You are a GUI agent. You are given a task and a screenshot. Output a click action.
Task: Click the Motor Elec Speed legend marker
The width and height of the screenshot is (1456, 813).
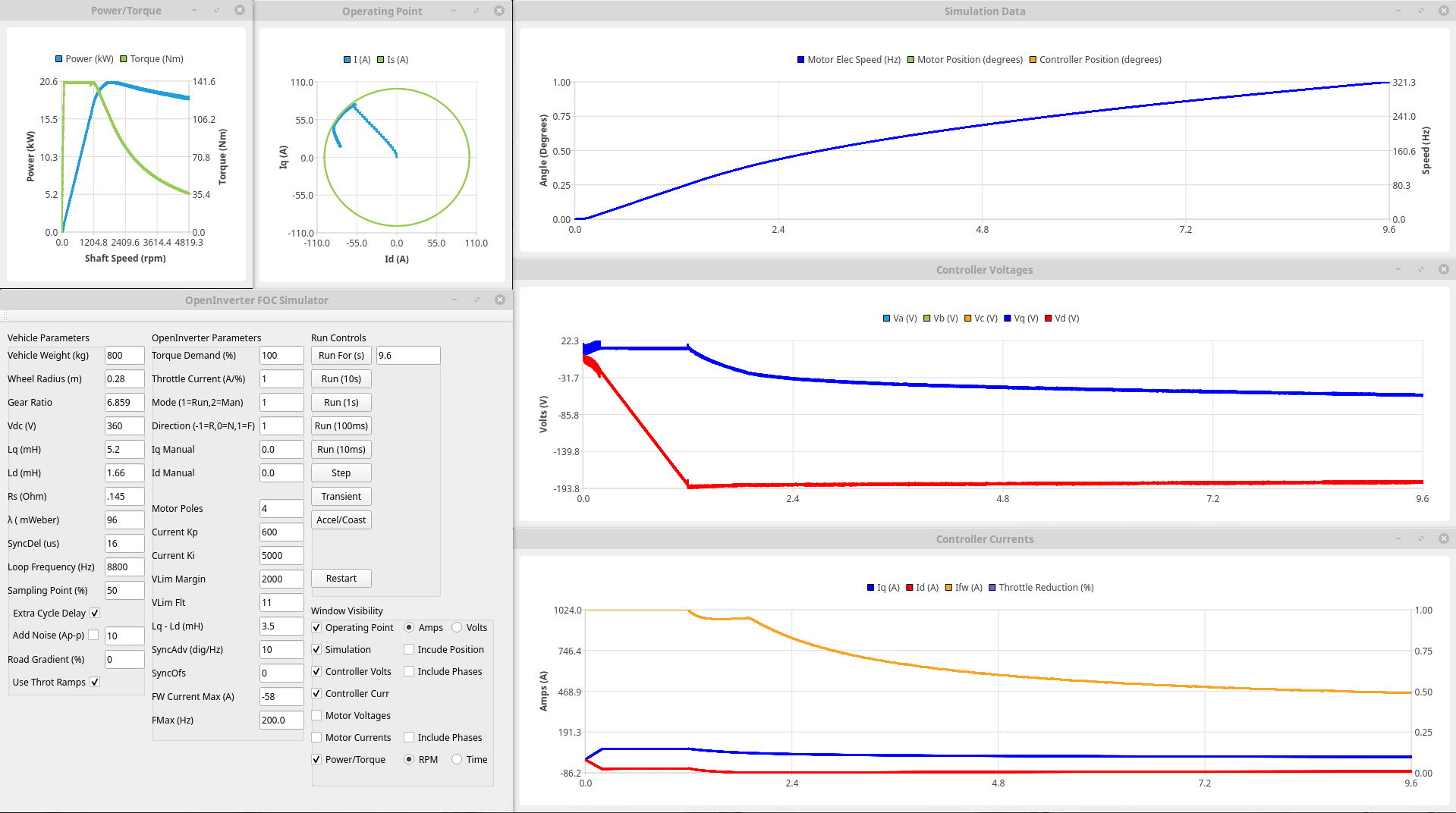click(x=800, y=60)
